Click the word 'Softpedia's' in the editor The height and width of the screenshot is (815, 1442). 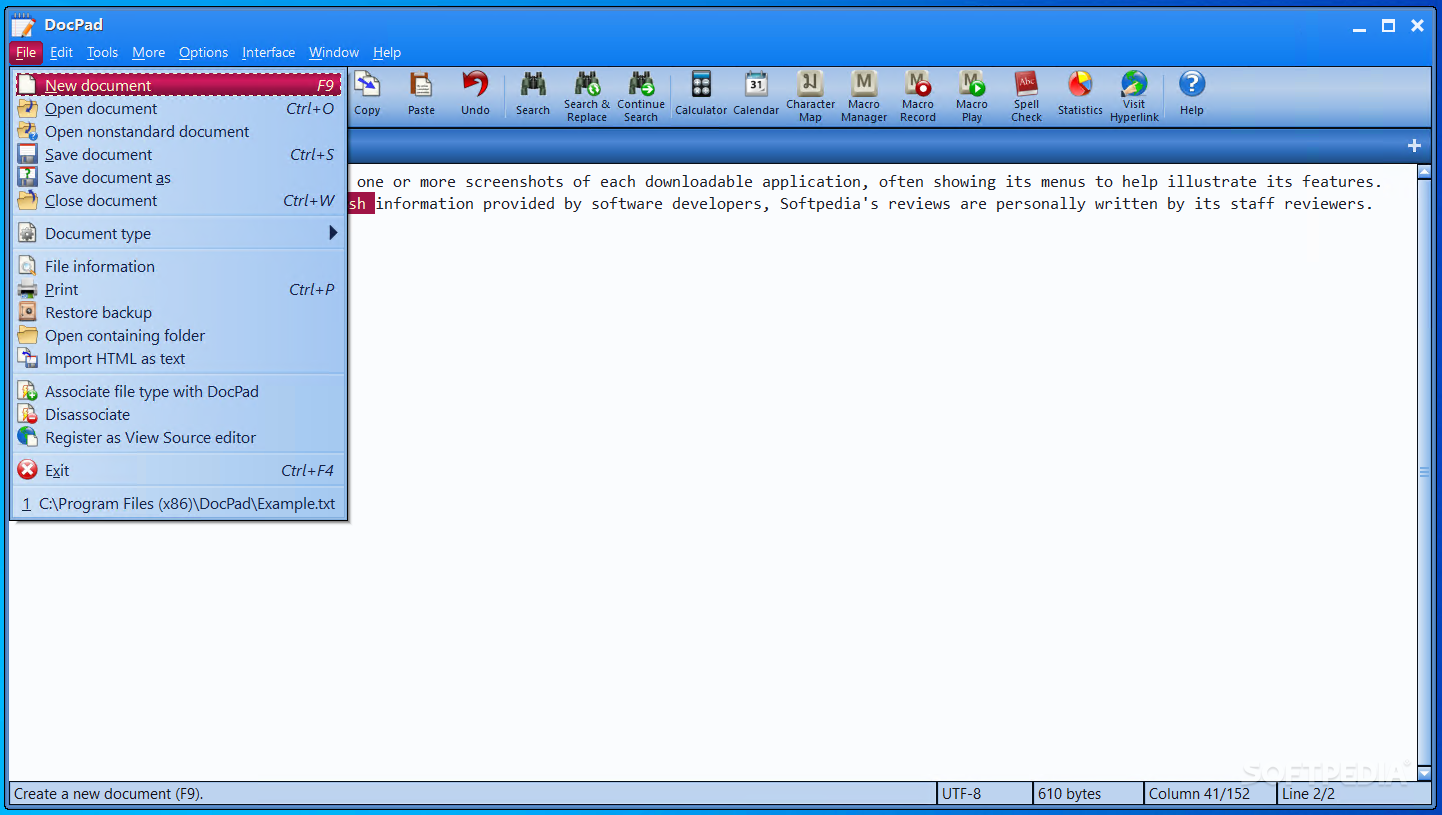pyautogui.click(x=829, y=204)
